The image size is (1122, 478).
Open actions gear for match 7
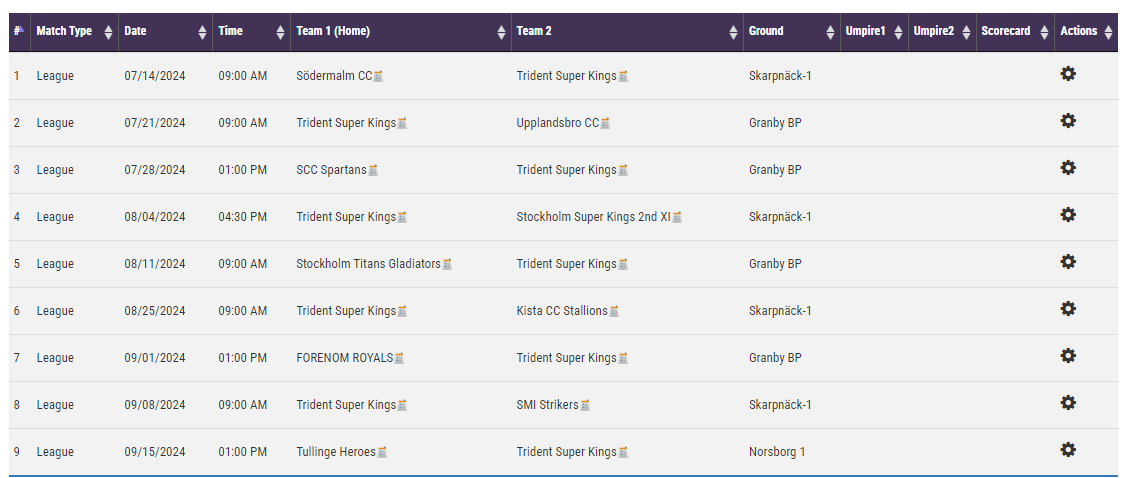(x=1067, y=356)
